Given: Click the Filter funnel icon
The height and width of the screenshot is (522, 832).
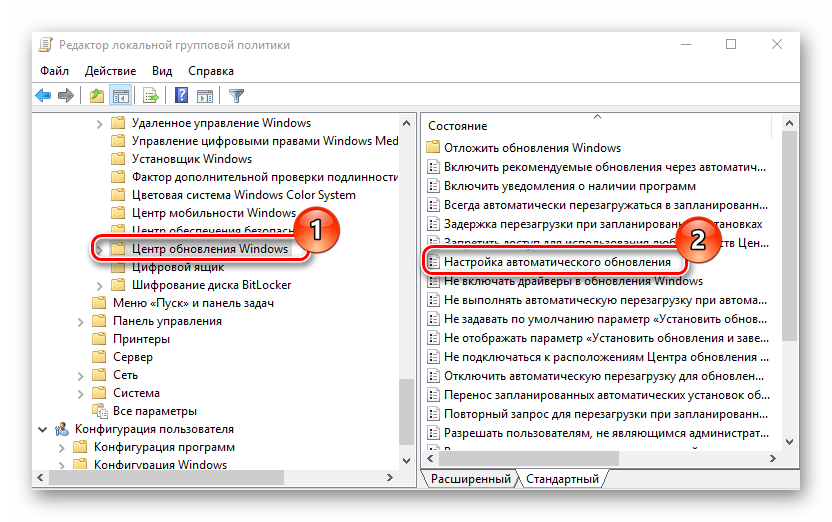Looking at the screenshot, I should 237,96.
